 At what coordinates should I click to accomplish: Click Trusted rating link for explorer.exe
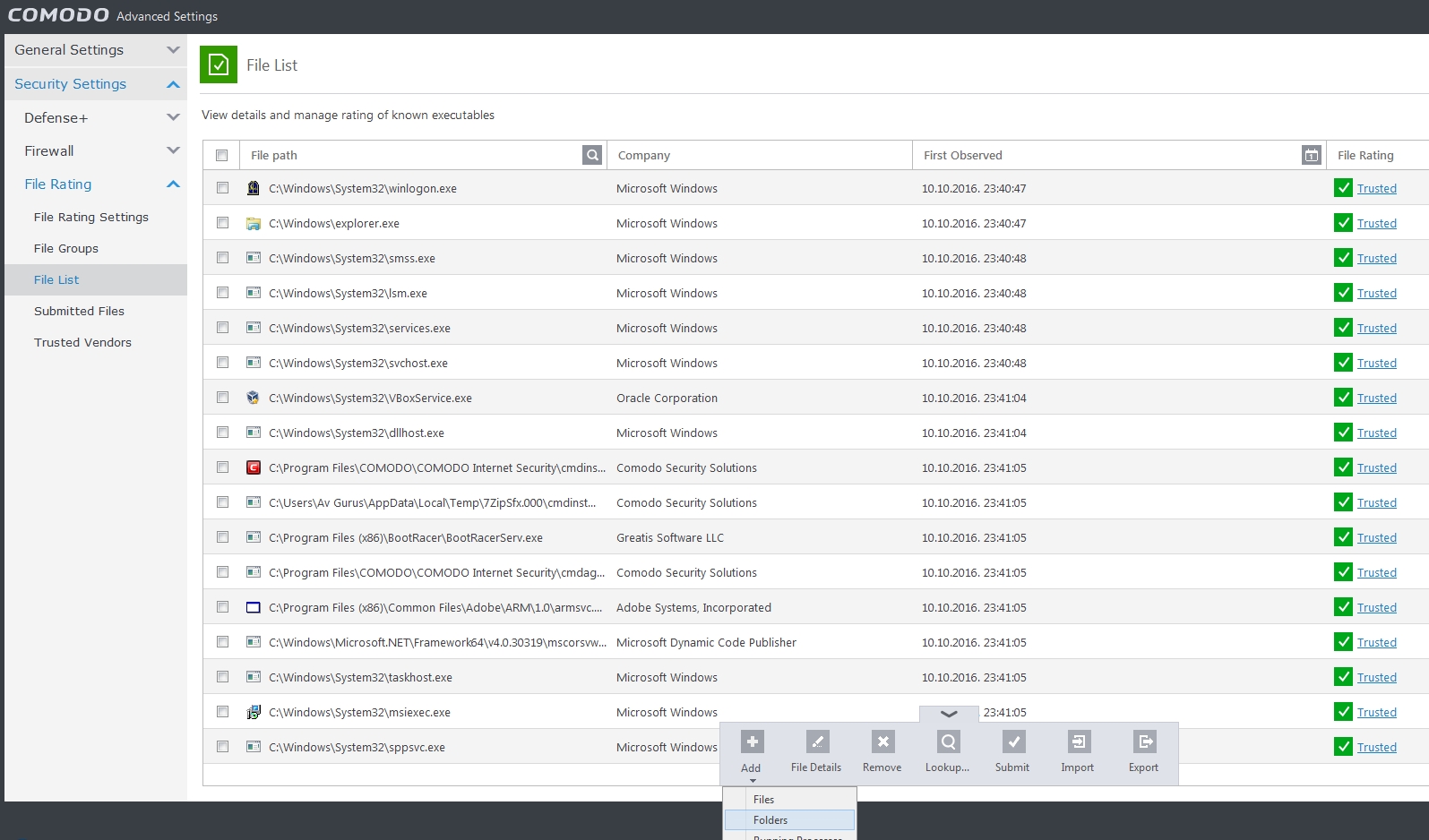click(x=1377, y=223)
